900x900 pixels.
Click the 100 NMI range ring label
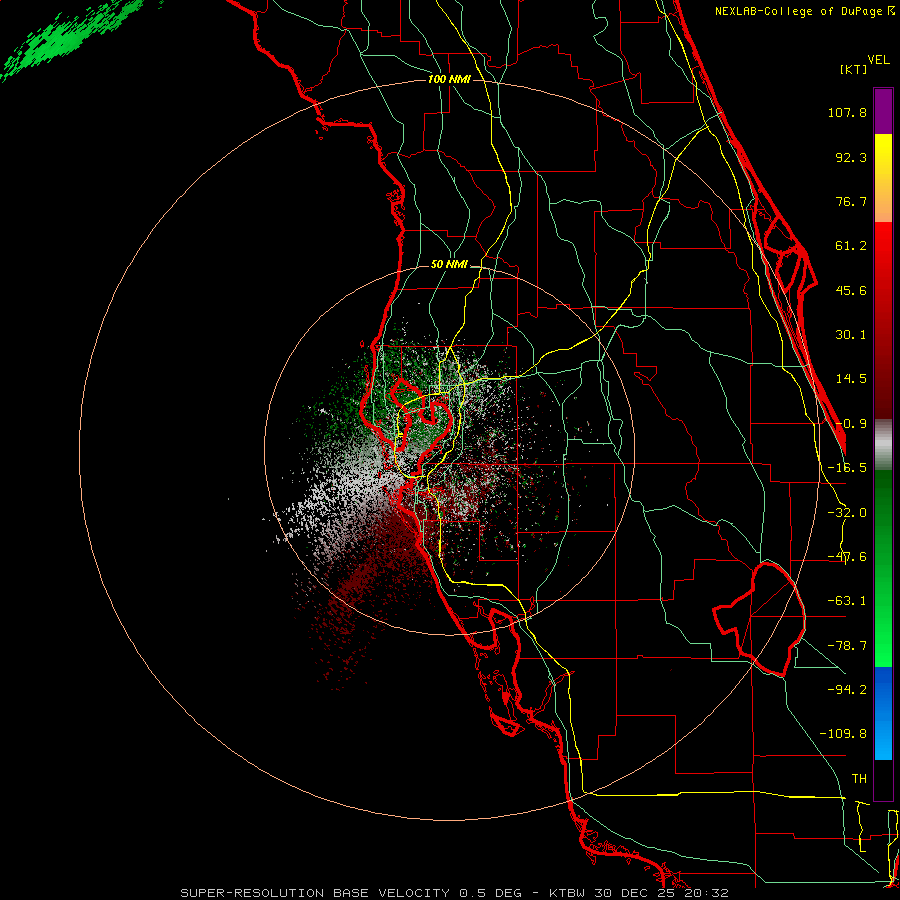pyautogui.click(x=449, y=79)
